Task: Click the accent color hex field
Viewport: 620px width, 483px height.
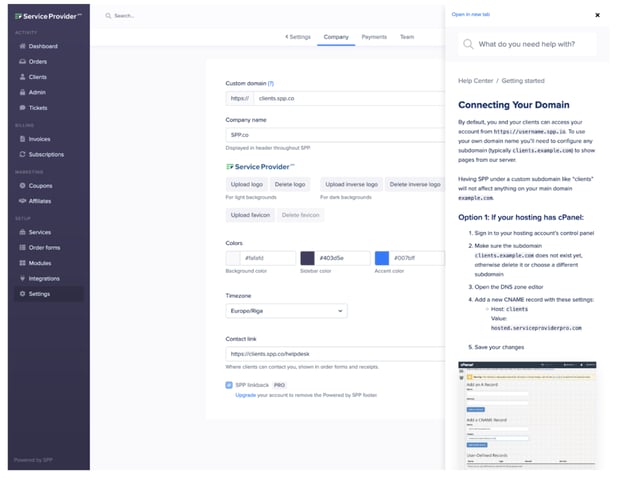Action: pos(417,258)
